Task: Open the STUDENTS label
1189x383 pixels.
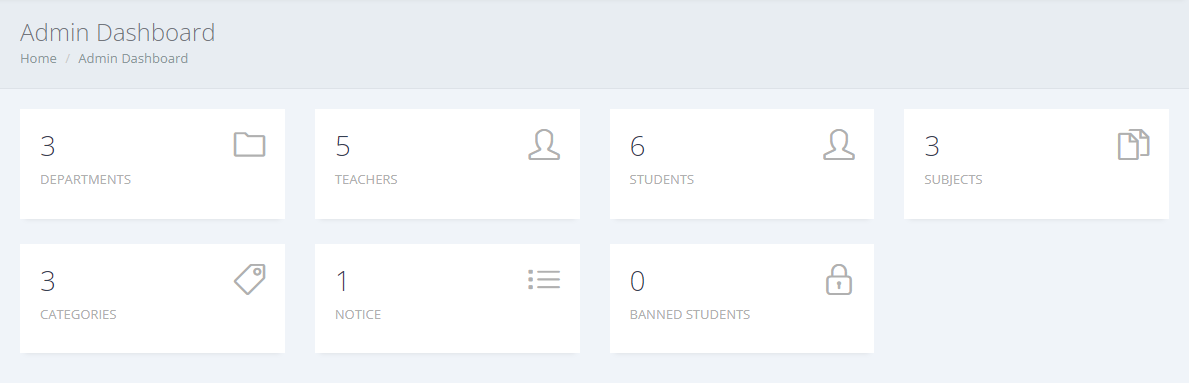Action: point(661,180)
